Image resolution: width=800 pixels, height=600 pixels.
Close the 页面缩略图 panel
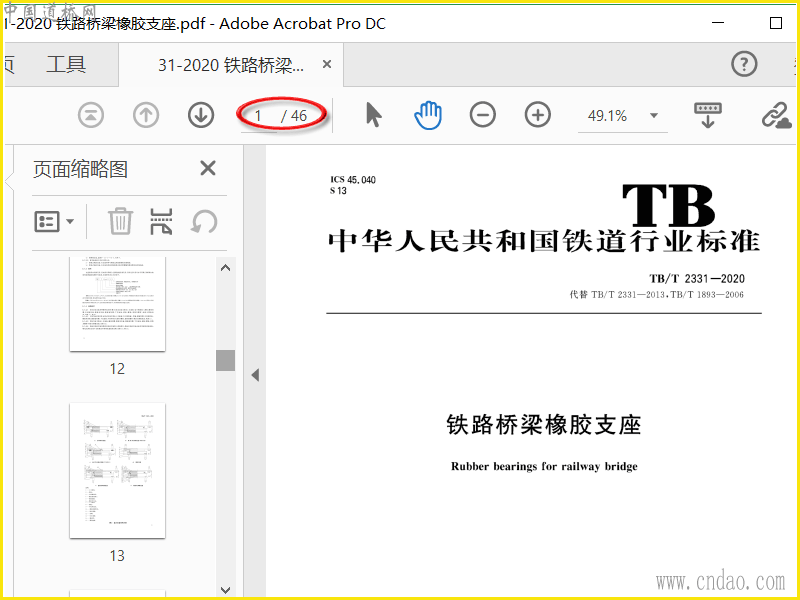click(x=208, y=168)
